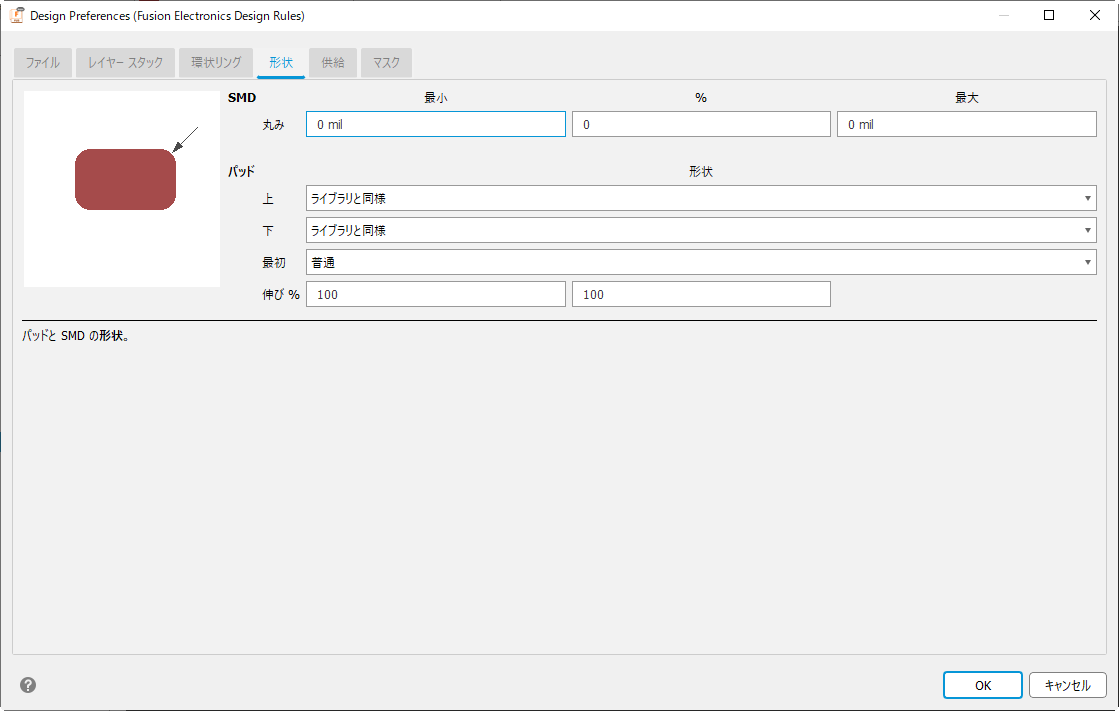The height and width of the screenshot is (711, 1119).
Task: Click the 伸び % row label
Action: point(281,295)
